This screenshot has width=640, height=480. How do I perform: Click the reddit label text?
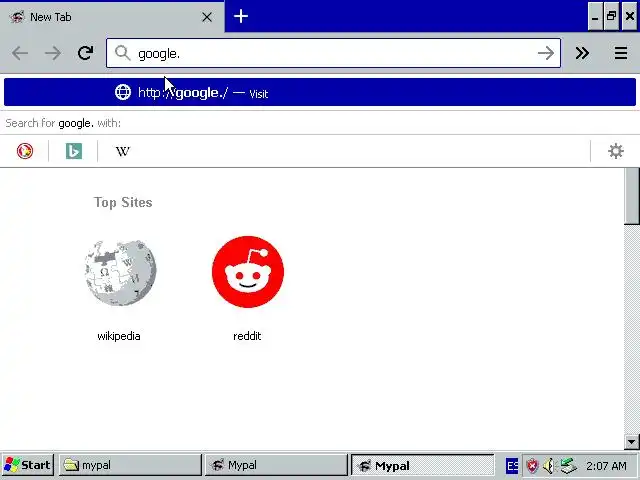point(247,336)
